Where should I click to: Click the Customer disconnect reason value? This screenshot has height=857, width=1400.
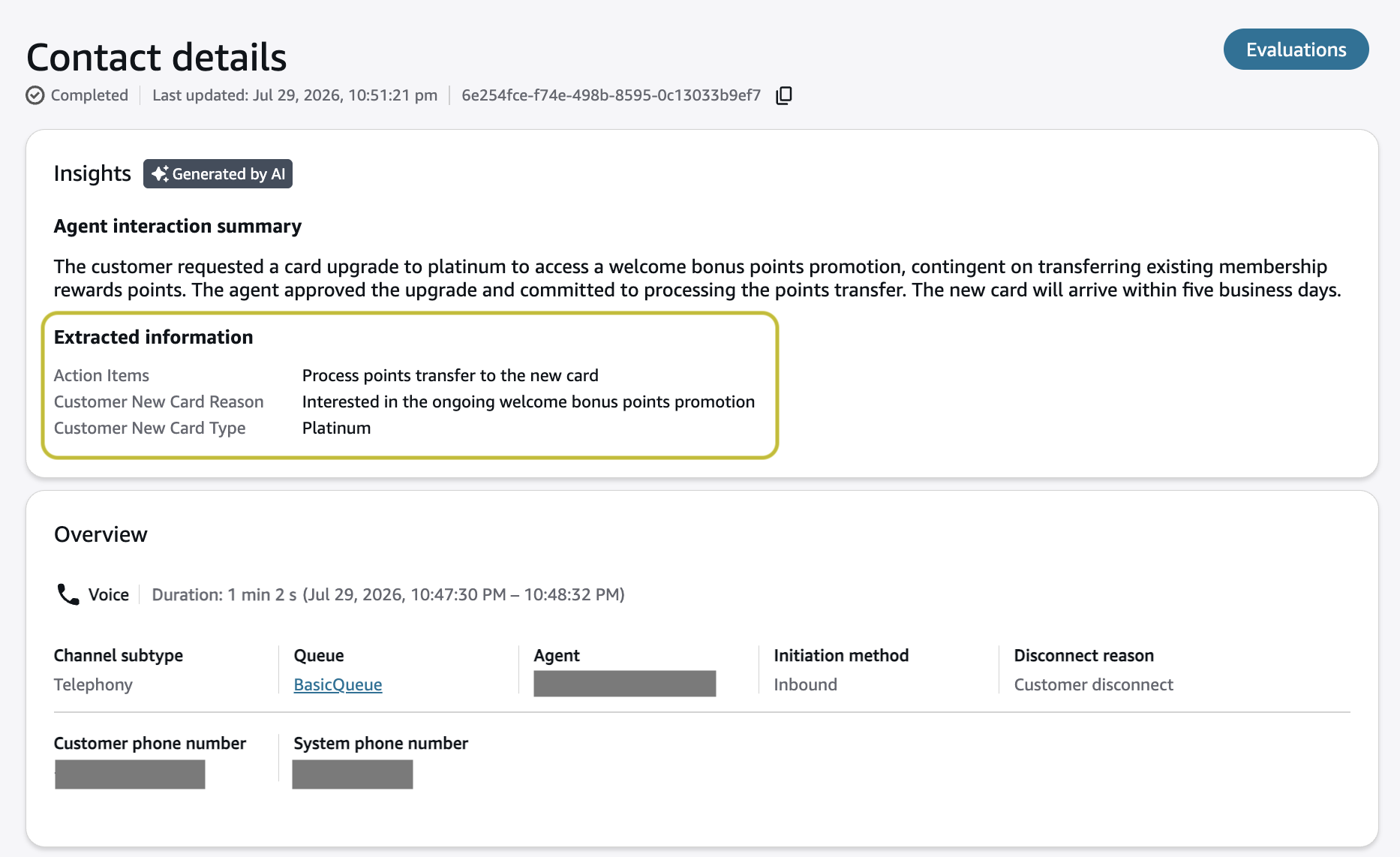(x=1094, y=684)
